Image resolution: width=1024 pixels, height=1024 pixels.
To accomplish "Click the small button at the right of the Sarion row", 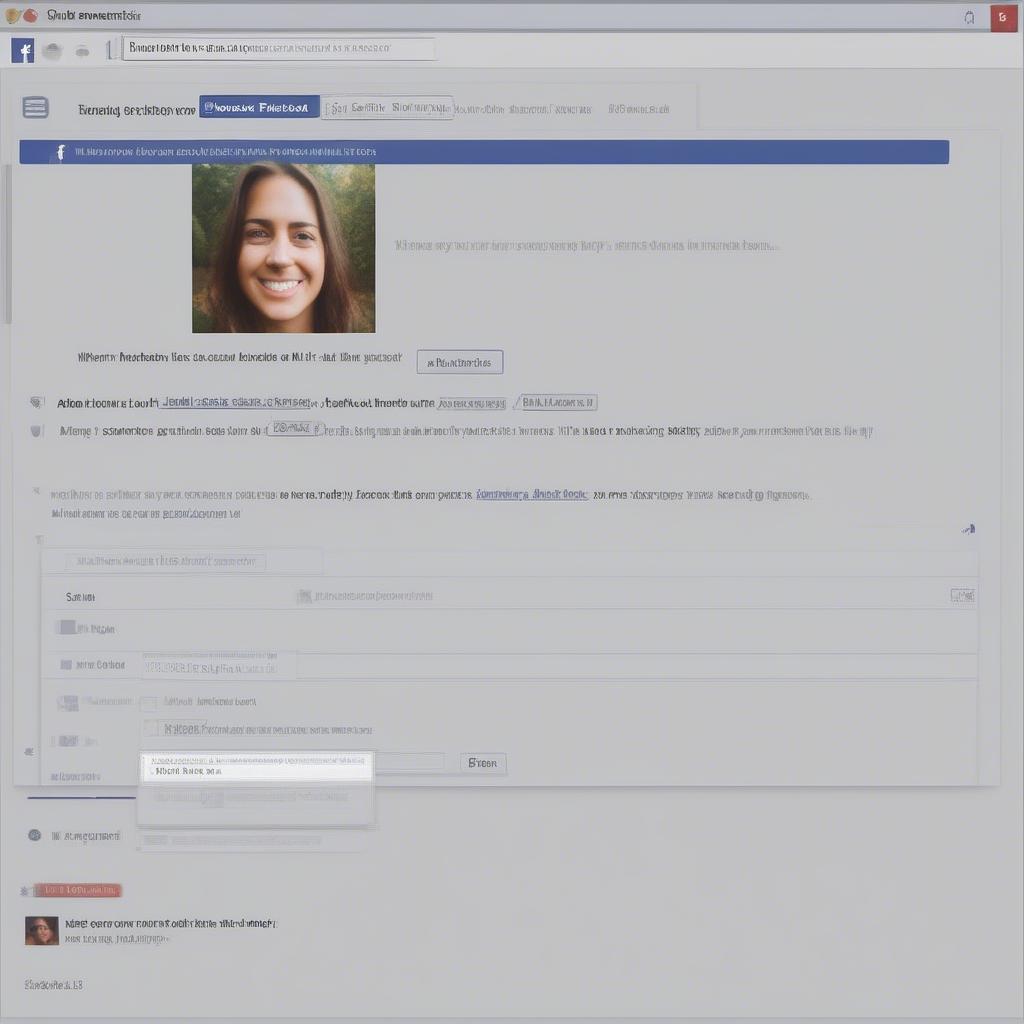I will (963, 596).
